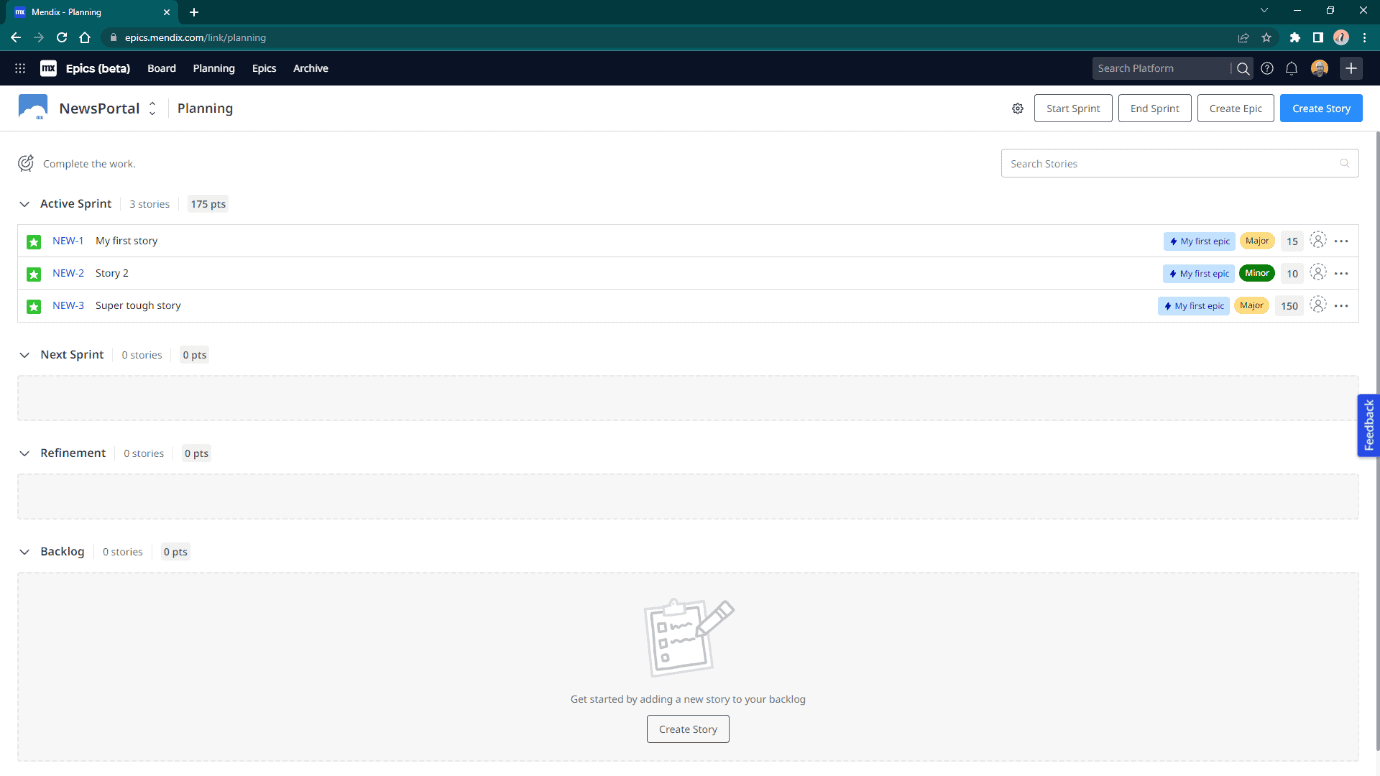Click the magnifier in Search Stories
The height and width of the screenshot is (776, 1380).
pos(1344,163)
